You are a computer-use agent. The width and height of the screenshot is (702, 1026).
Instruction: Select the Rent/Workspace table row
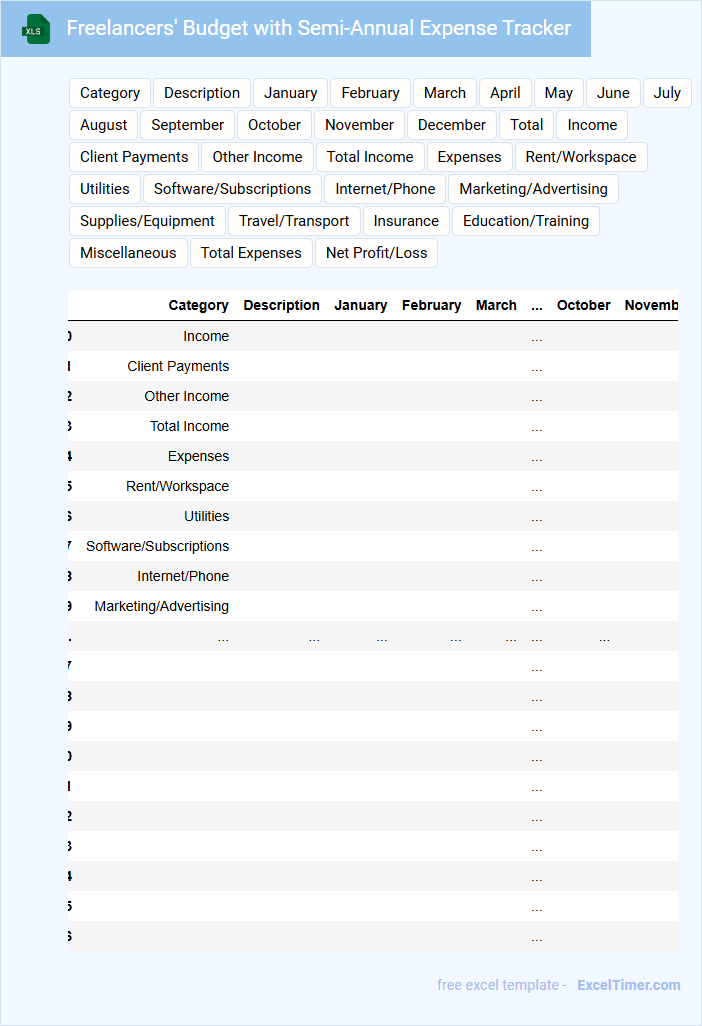point(373,487)
